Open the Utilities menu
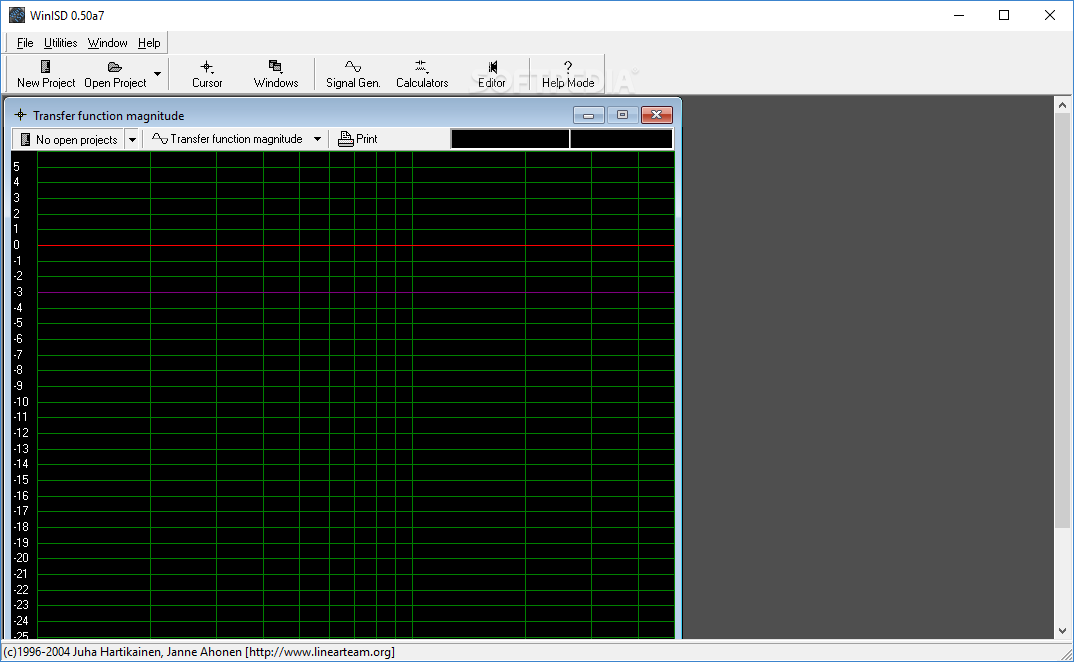This screenshot has width=1074, height=662. tap(60, 43)
